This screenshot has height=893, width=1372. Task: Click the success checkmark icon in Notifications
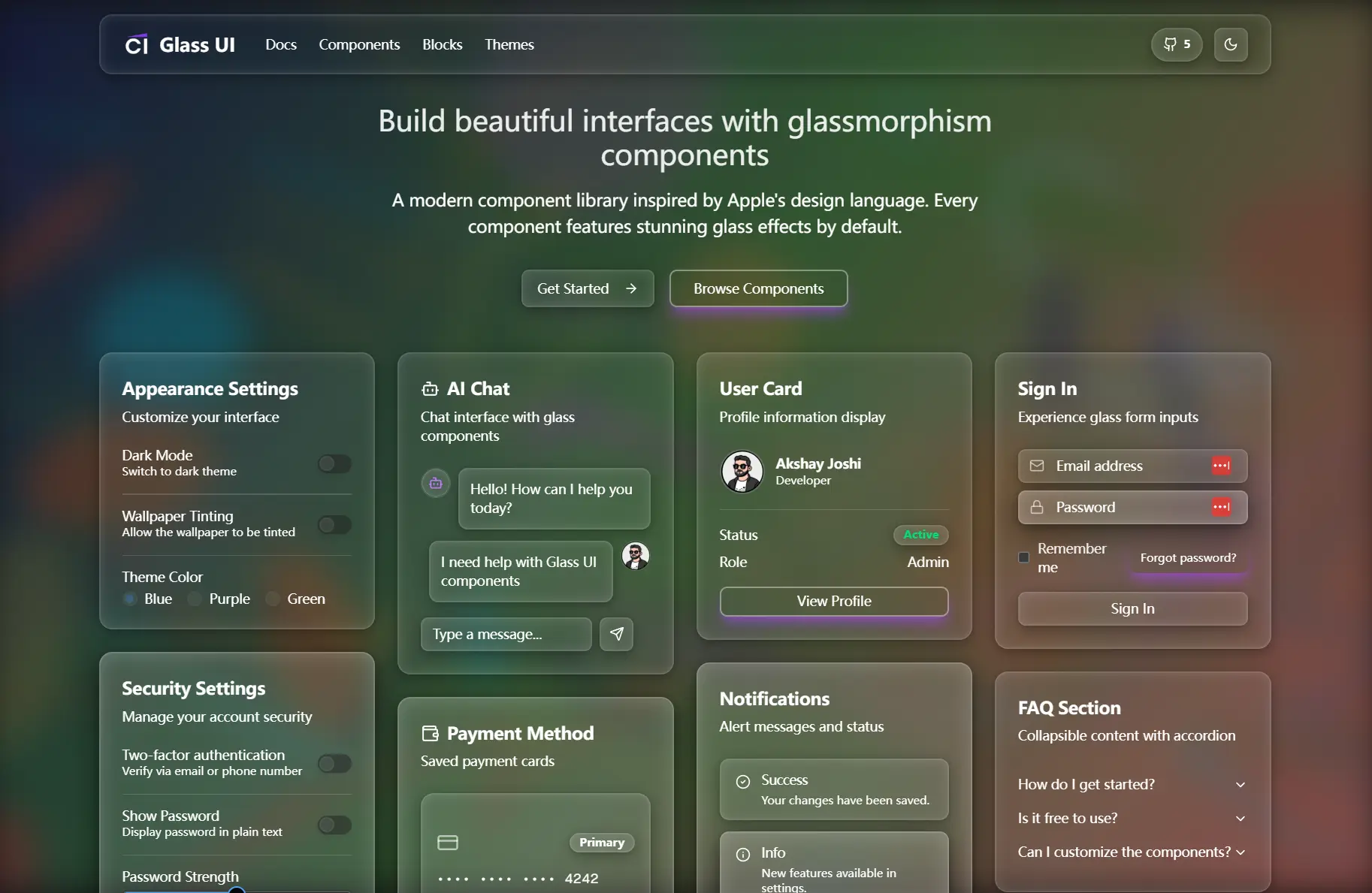click(743, 781)
